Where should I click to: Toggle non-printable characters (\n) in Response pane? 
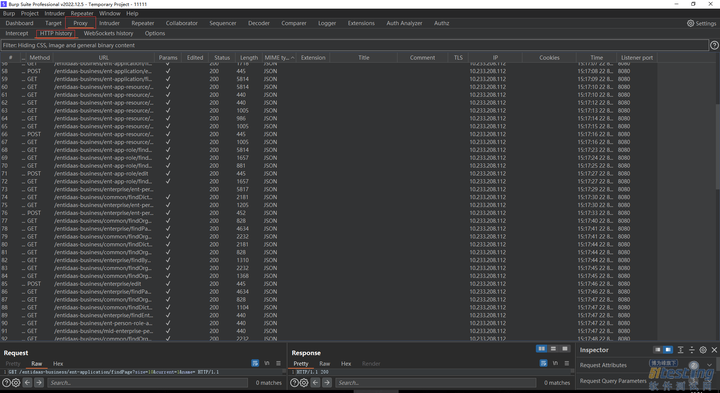(x=555, y=363)
